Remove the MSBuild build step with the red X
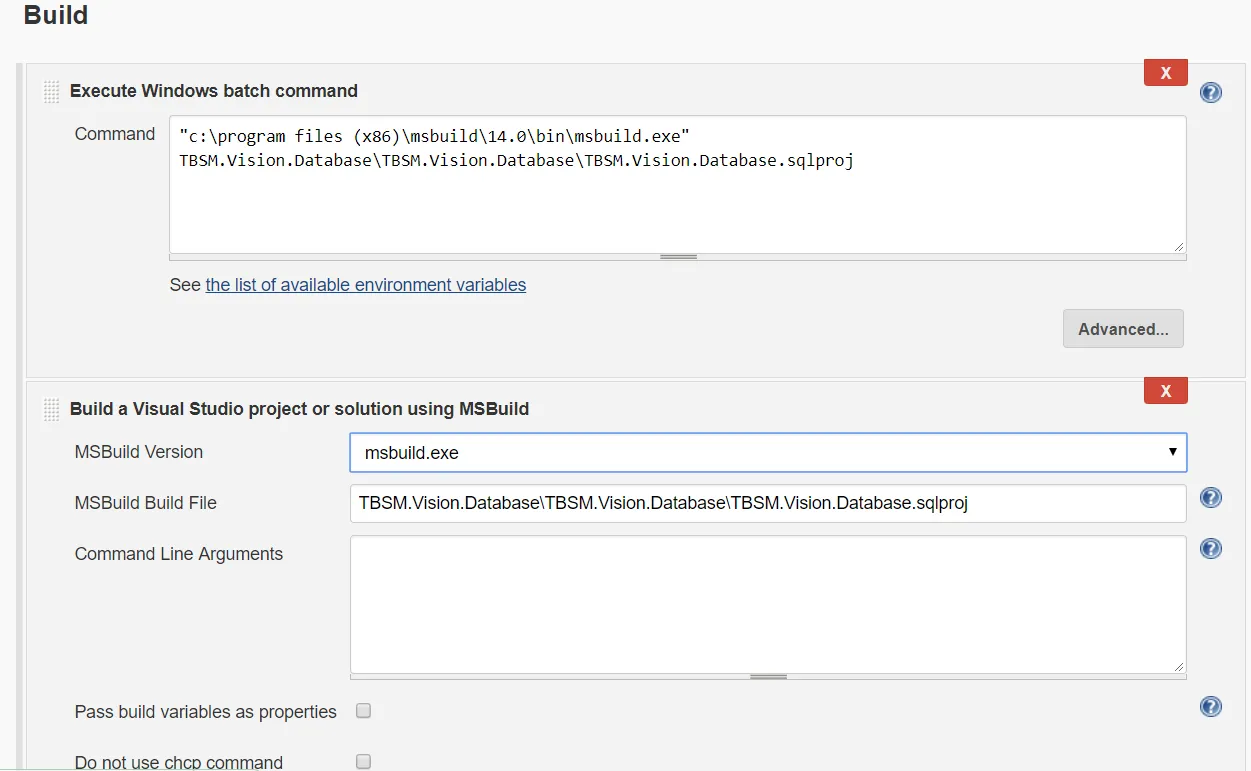This screenshot has height=771, width=1251. point(1165,391)
